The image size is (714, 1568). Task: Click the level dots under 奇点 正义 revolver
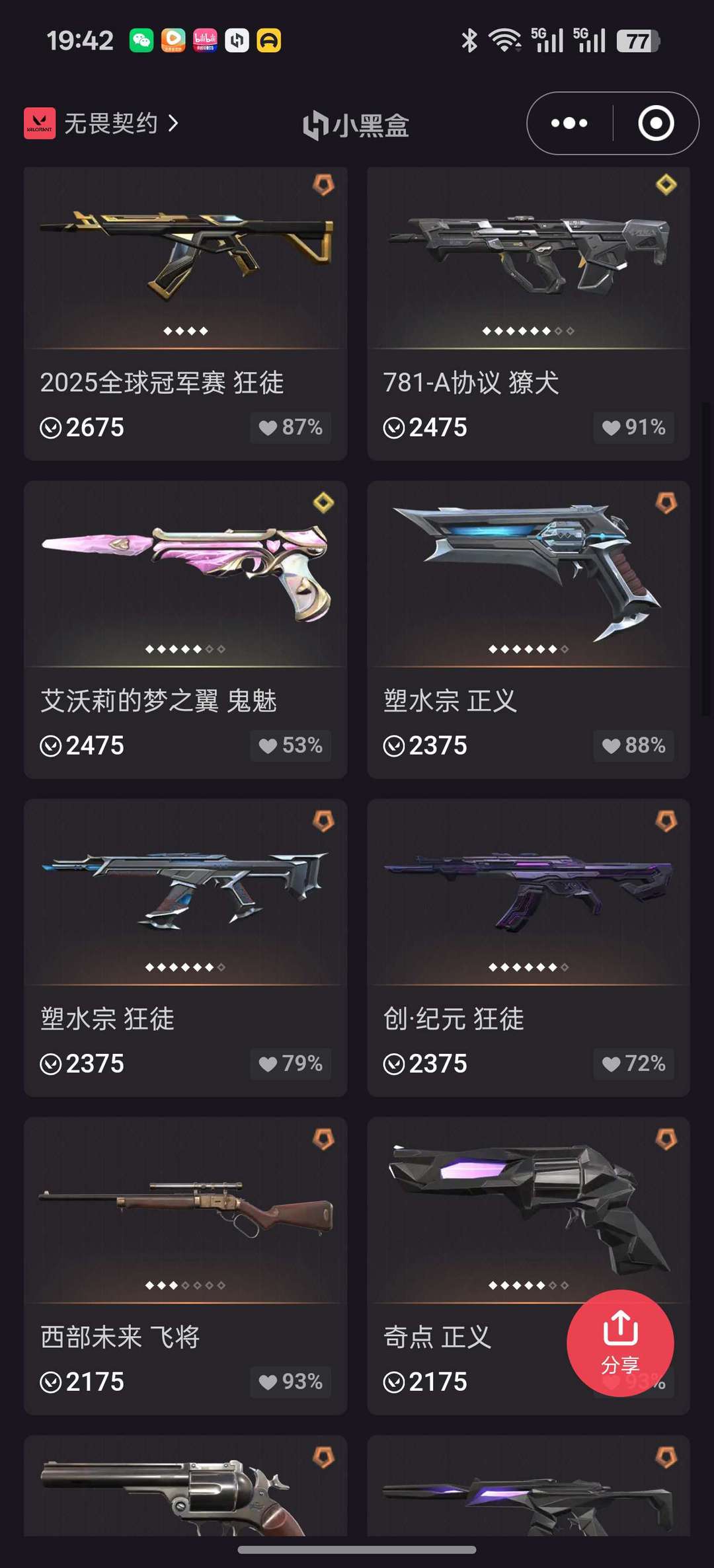tap(528, 1285)
